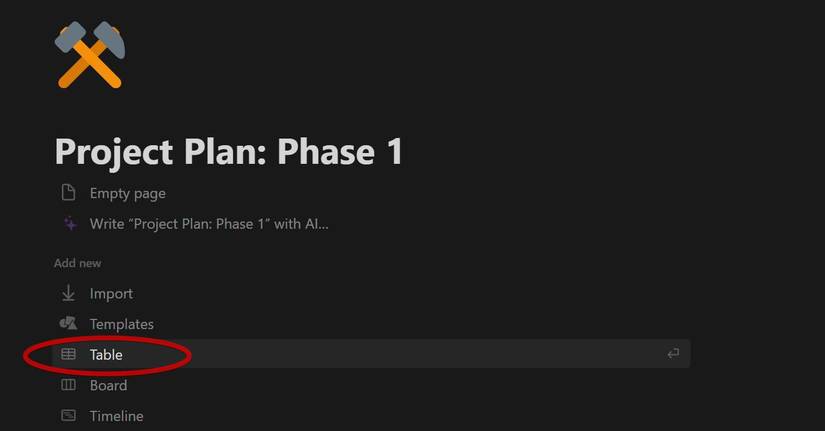The height and width of the screenshot is (431, 825).
Task: Choose the Table database option
Action: click(x=106, y=355)
